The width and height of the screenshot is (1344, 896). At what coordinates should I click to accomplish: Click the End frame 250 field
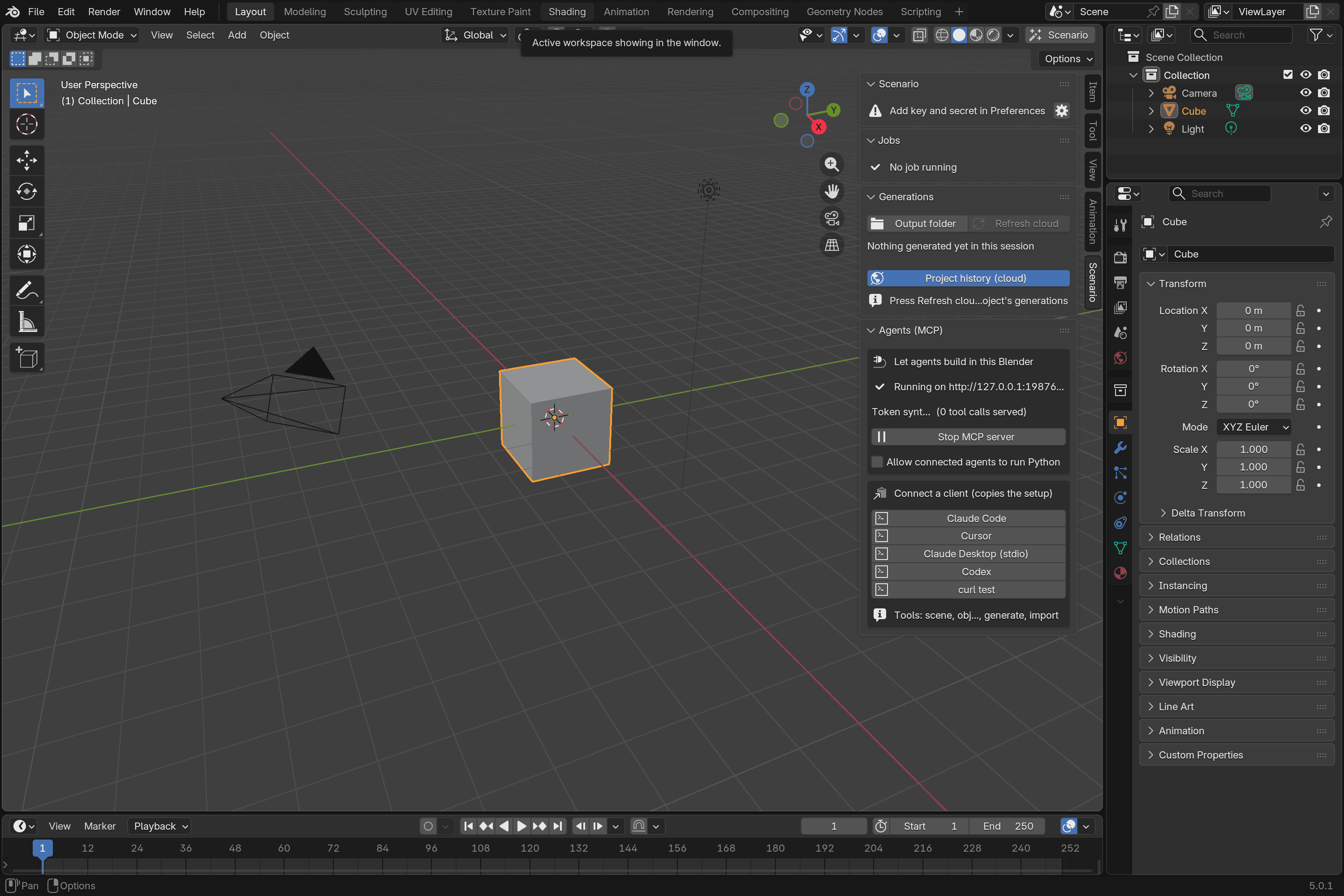point(1008,826)
